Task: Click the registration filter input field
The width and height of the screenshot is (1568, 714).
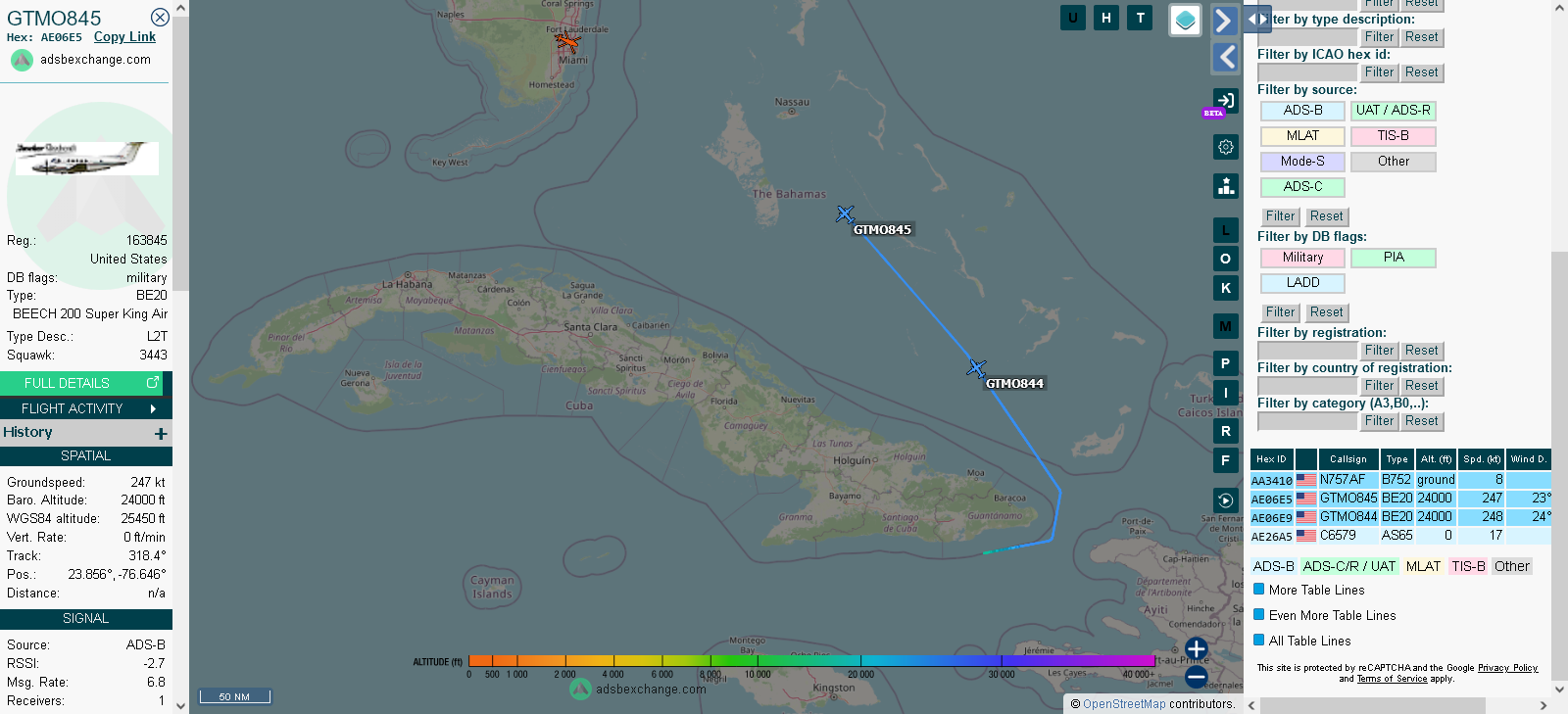Action: point(1307,351)
